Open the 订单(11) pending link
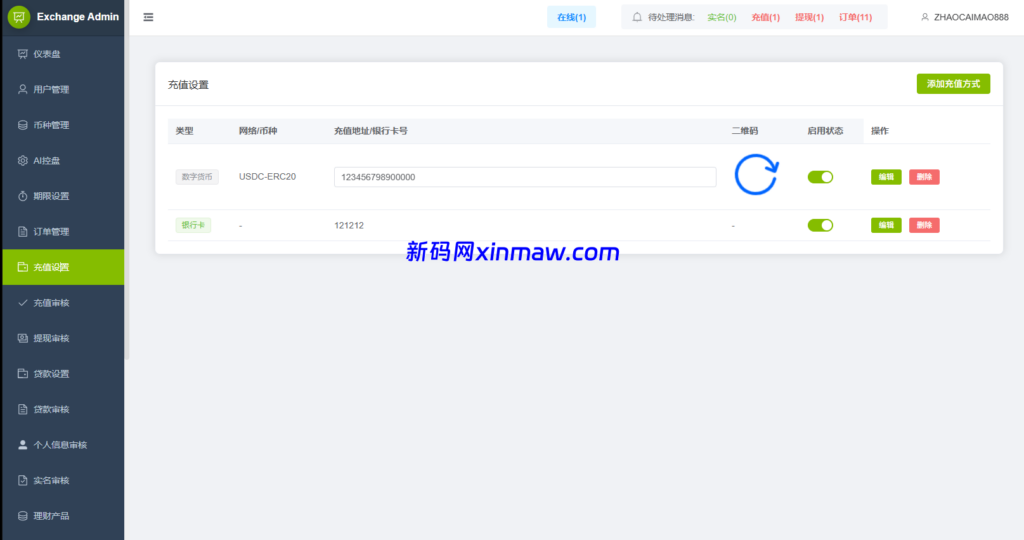1024x540 pixels. (x=856, y=17)
